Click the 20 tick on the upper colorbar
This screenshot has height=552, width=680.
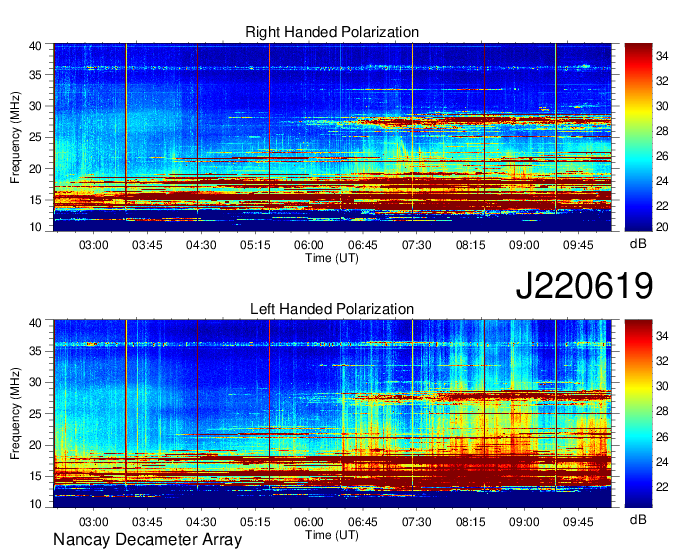click(x=663, y=227)
